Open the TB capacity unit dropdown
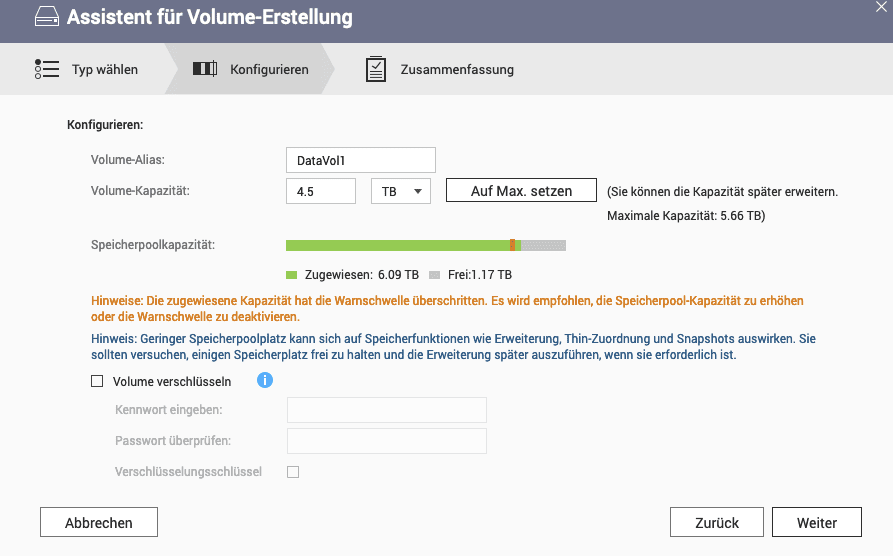The width and height of the screenshot is (893, 556). point(401,191)
